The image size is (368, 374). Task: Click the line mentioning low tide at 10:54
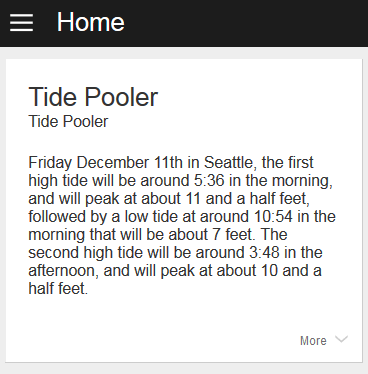point(182,217)
